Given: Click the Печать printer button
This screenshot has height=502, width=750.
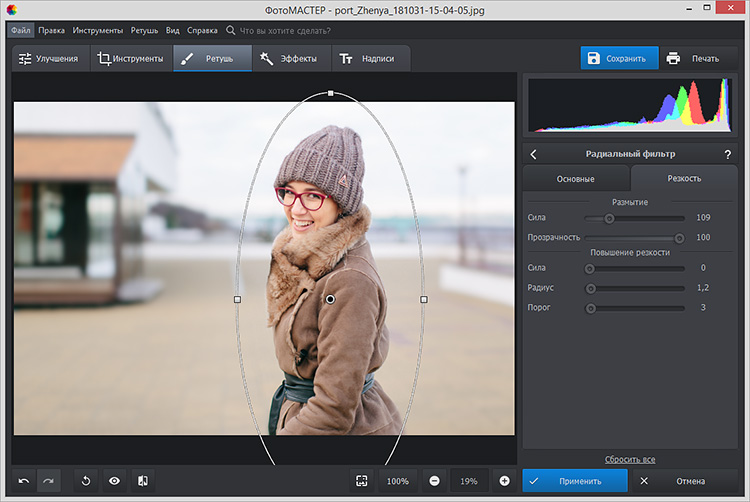Looking at the screenshot, I should (x=693, y=58).
